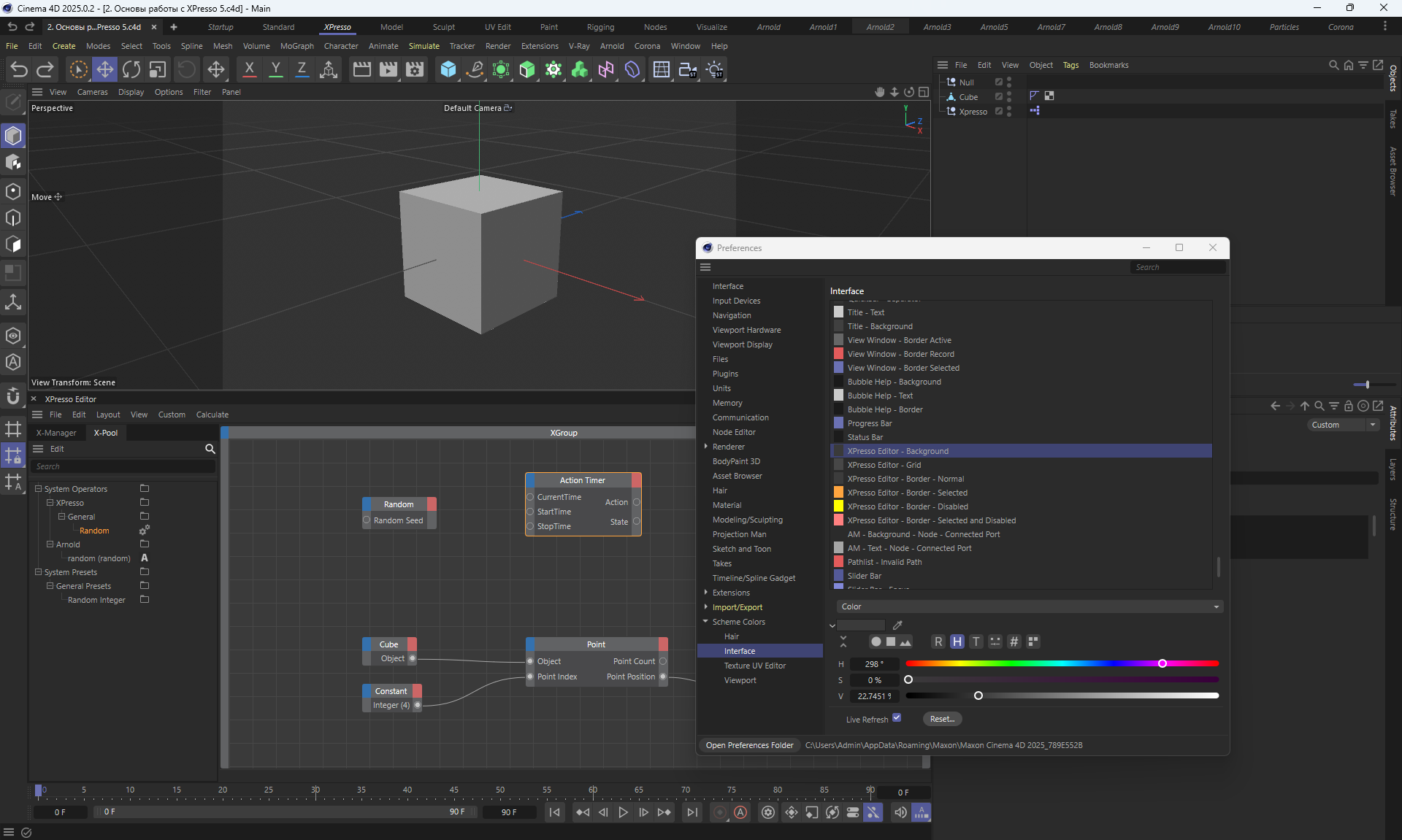The image size is (1402, 840).
Task: Click the Reset... button
Action: pyautogui.click(x=942, y=719)
